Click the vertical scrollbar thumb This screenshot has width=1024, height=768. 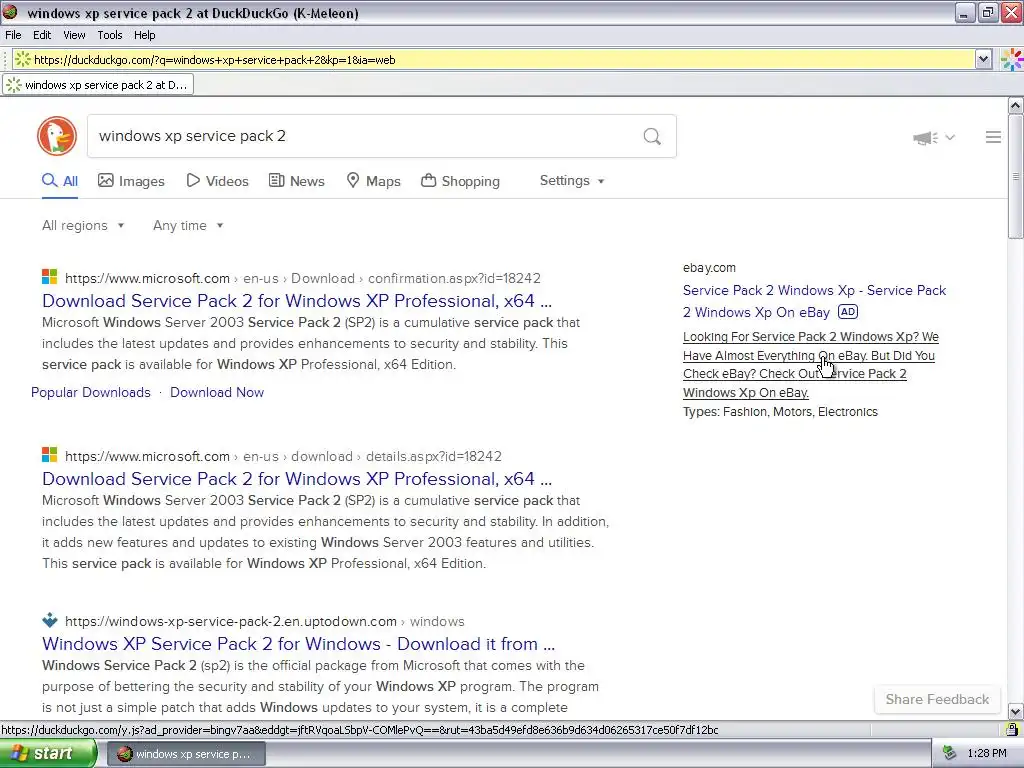tap(1016, 176)
